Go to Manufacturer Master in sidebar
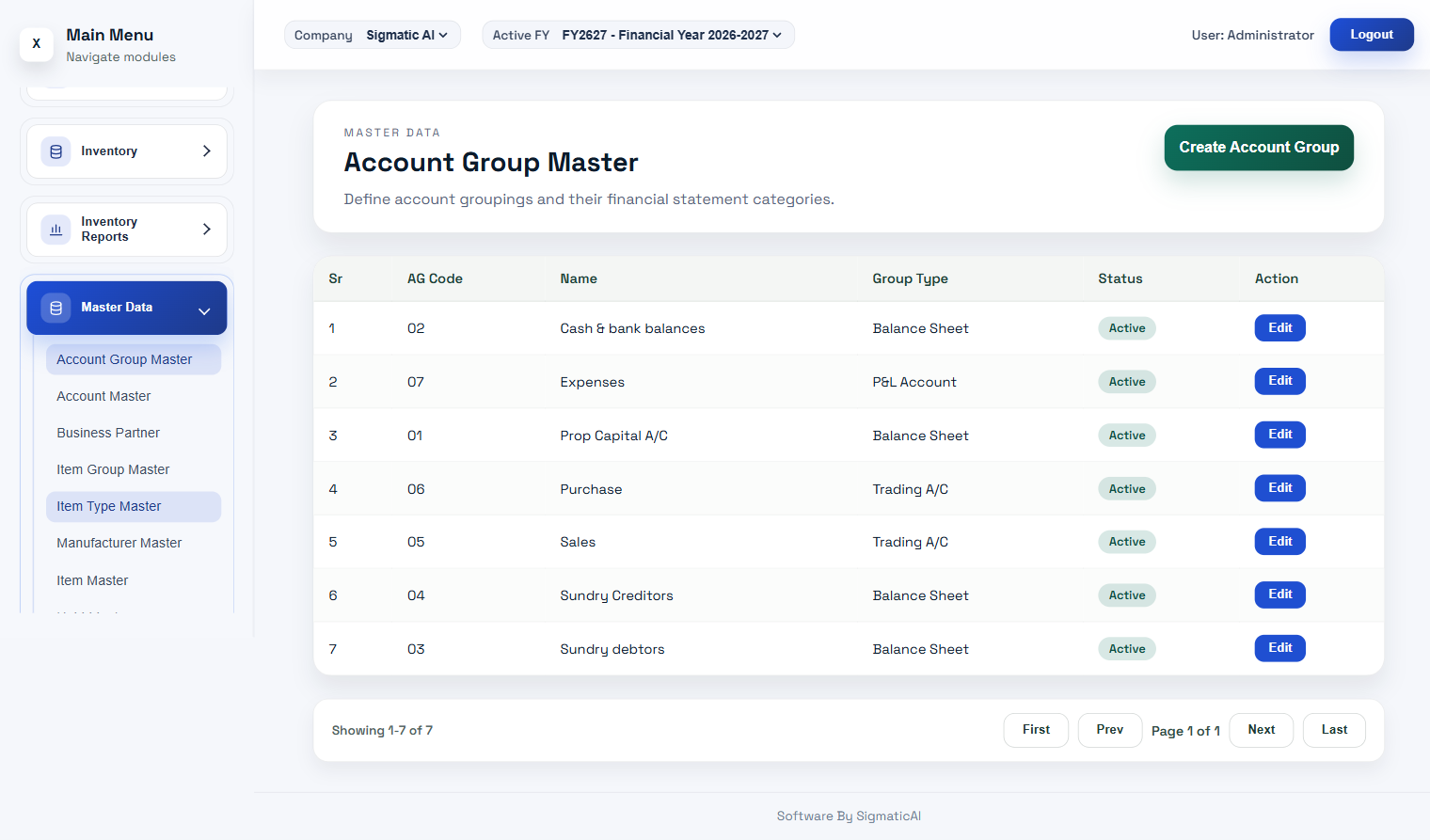Viewport: 1430px width, 840px height. tap(134, 543)
